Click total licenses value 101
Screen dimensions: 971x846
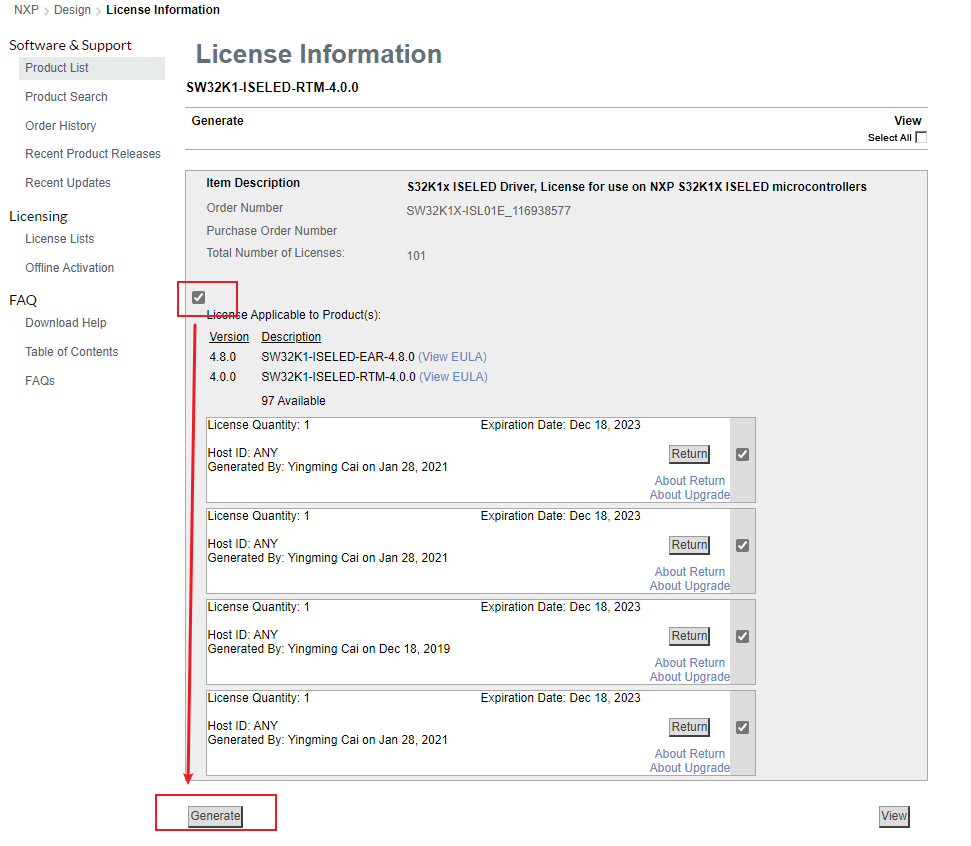(x=416, y=256)
